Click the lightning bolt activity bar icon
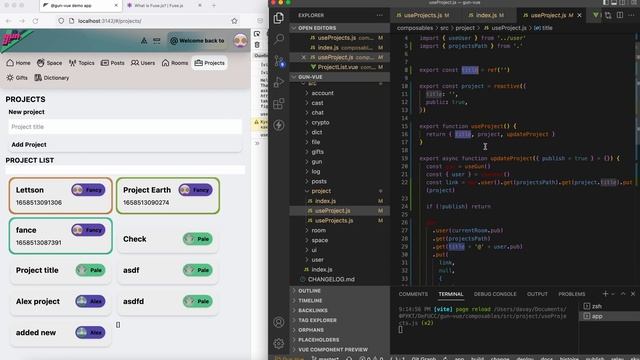 pos(279,125)
